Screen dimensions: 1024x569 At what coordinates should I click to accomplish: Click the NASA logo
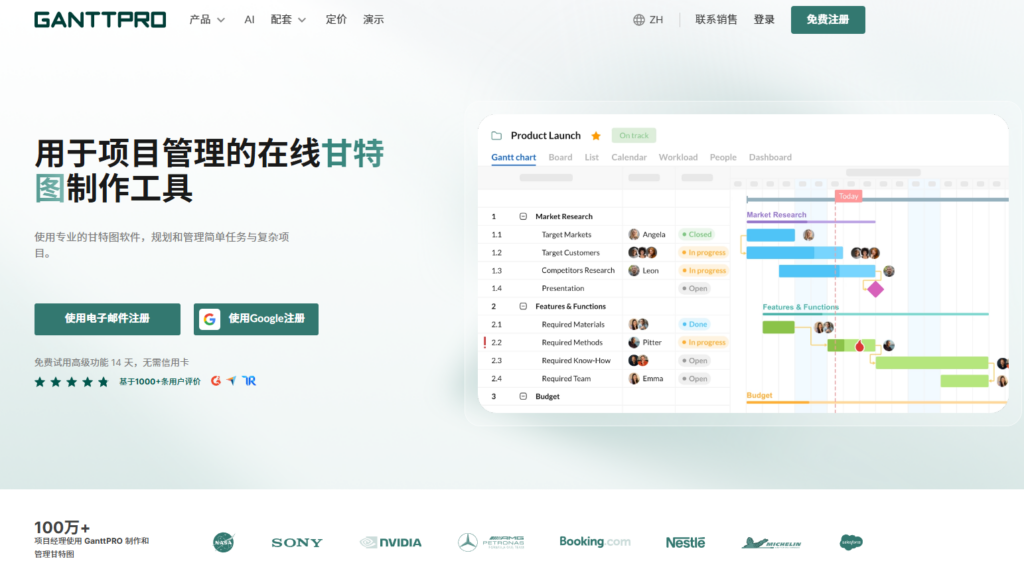(x=223, y=542)
